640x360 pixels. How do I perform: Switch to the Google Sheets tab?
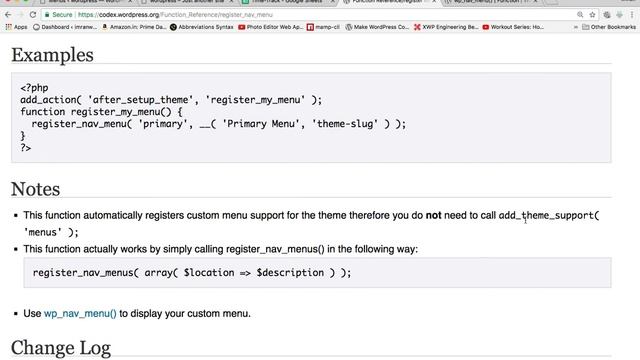(x=288, y=2)
